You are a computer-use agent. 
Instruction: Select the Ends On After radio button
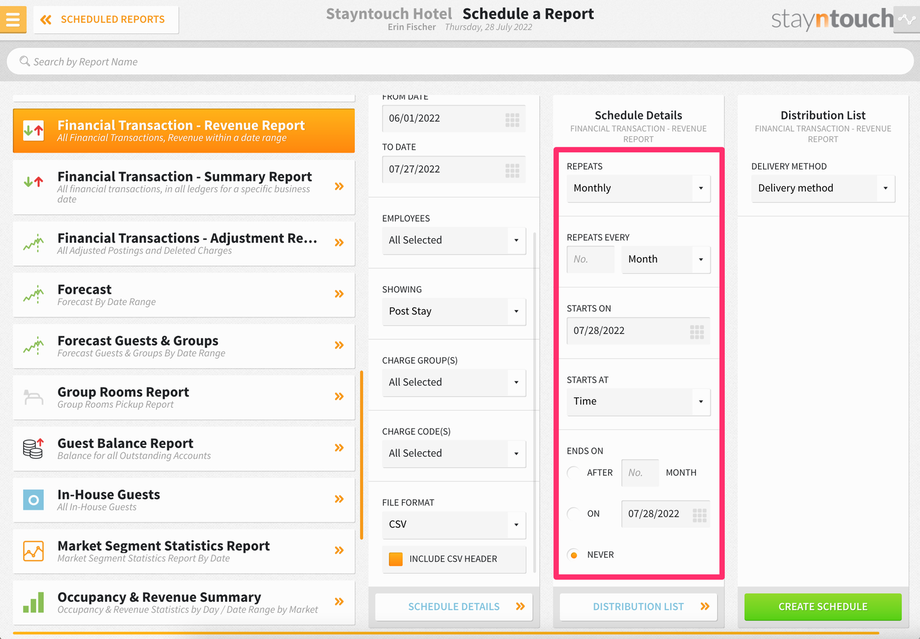coord(573,472)
